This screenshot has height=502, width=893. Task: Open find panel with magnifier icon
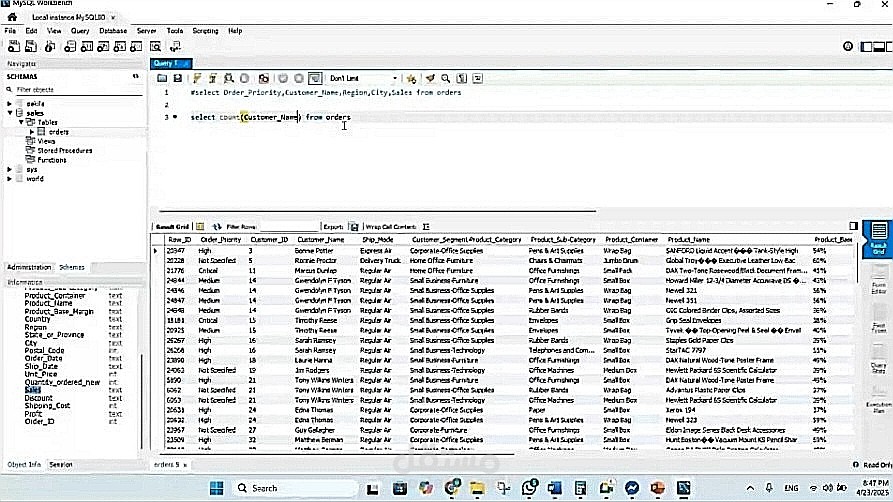(446, 78)
